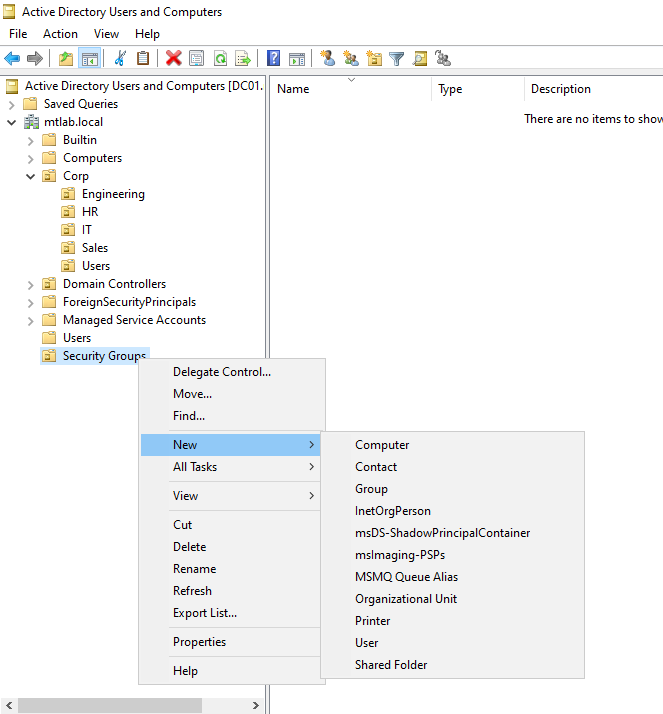Choose Delegate Control... from context menu
Viewport: 663px width, 714px height.
tap(231, 372)
